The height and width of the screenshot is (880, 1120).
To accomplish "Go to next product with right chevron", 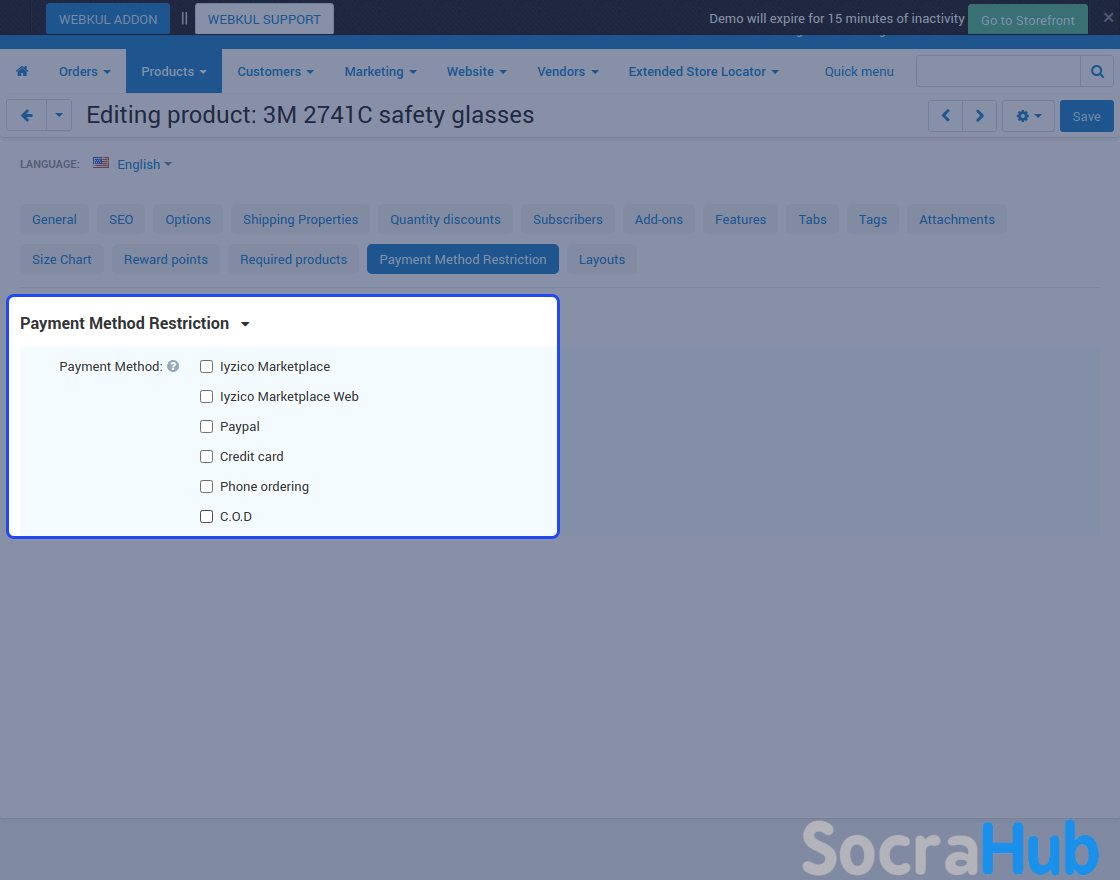I will tap(980, 116).
